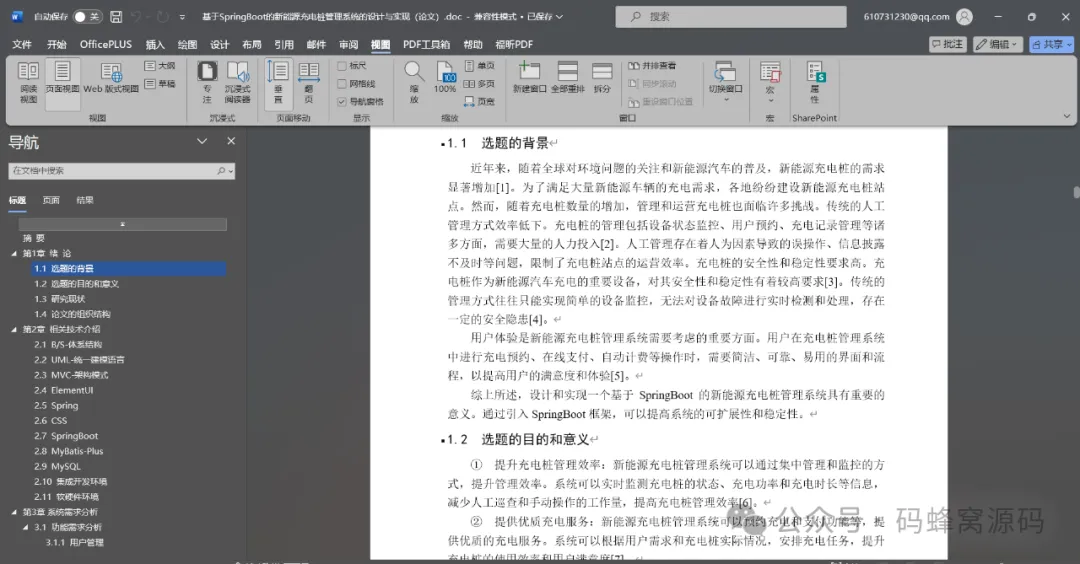Jump to 2.4 ElementUI heading
The height and width of the screenshot is (564, 1080).
63,390
